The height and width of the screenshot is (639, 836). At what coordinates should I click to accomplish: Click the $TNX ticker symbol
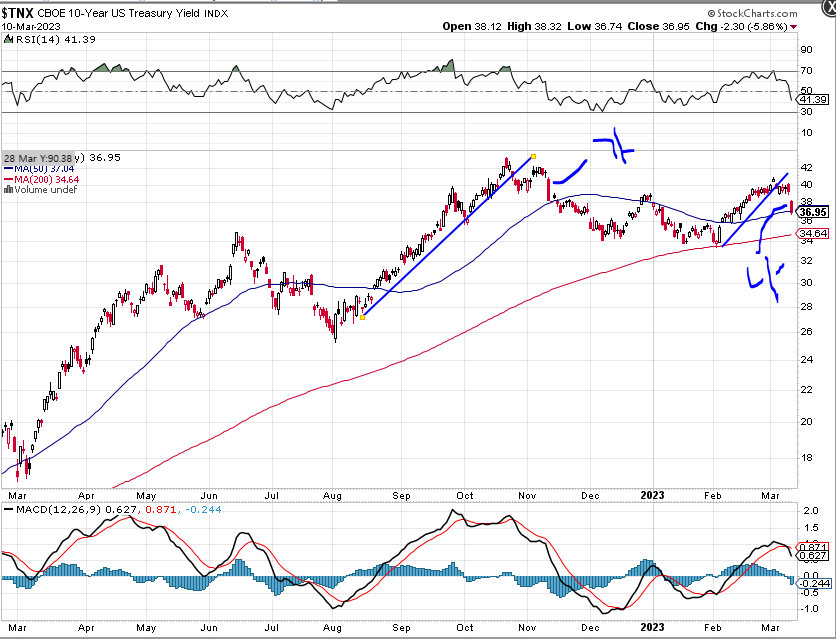[18, 13]
